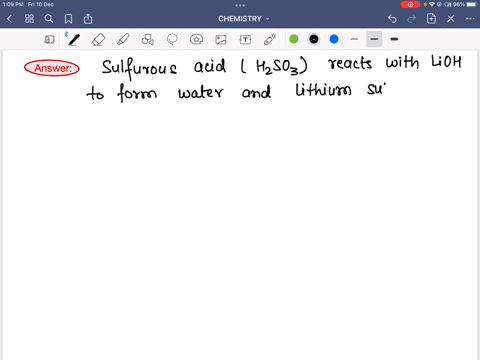Viewport: 480px width, 360px height.
Task: Undo the last stroke
Action: coord(392,19)
